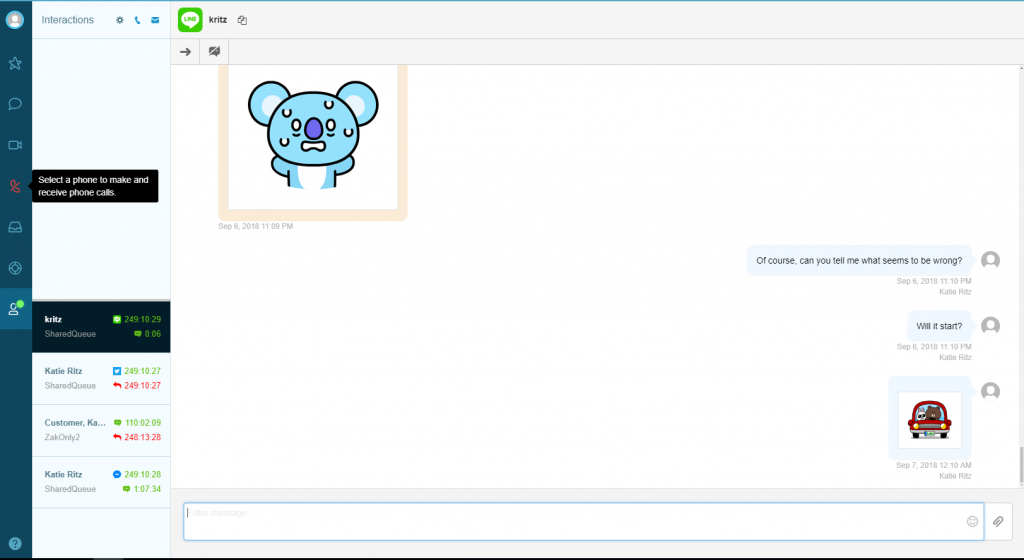Open the Favorites star in the sidebar
The height and width of the screenshot is (560, 1024).
pos(15,63)
